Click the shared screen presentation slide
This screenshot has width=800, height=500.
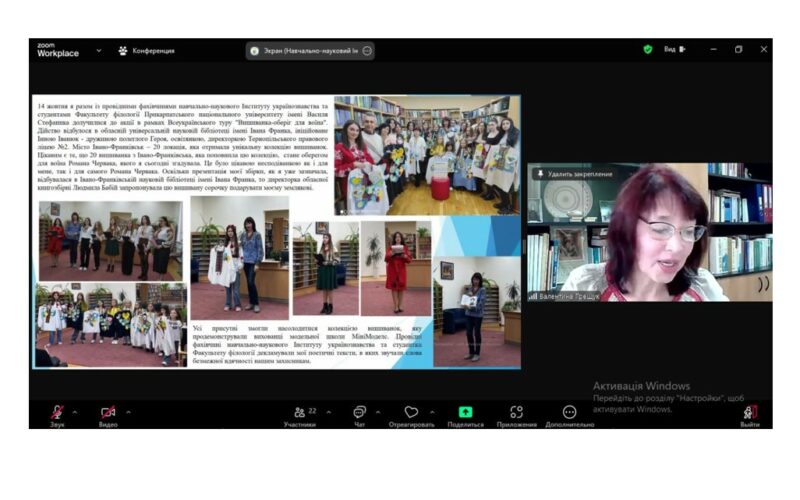277,231
